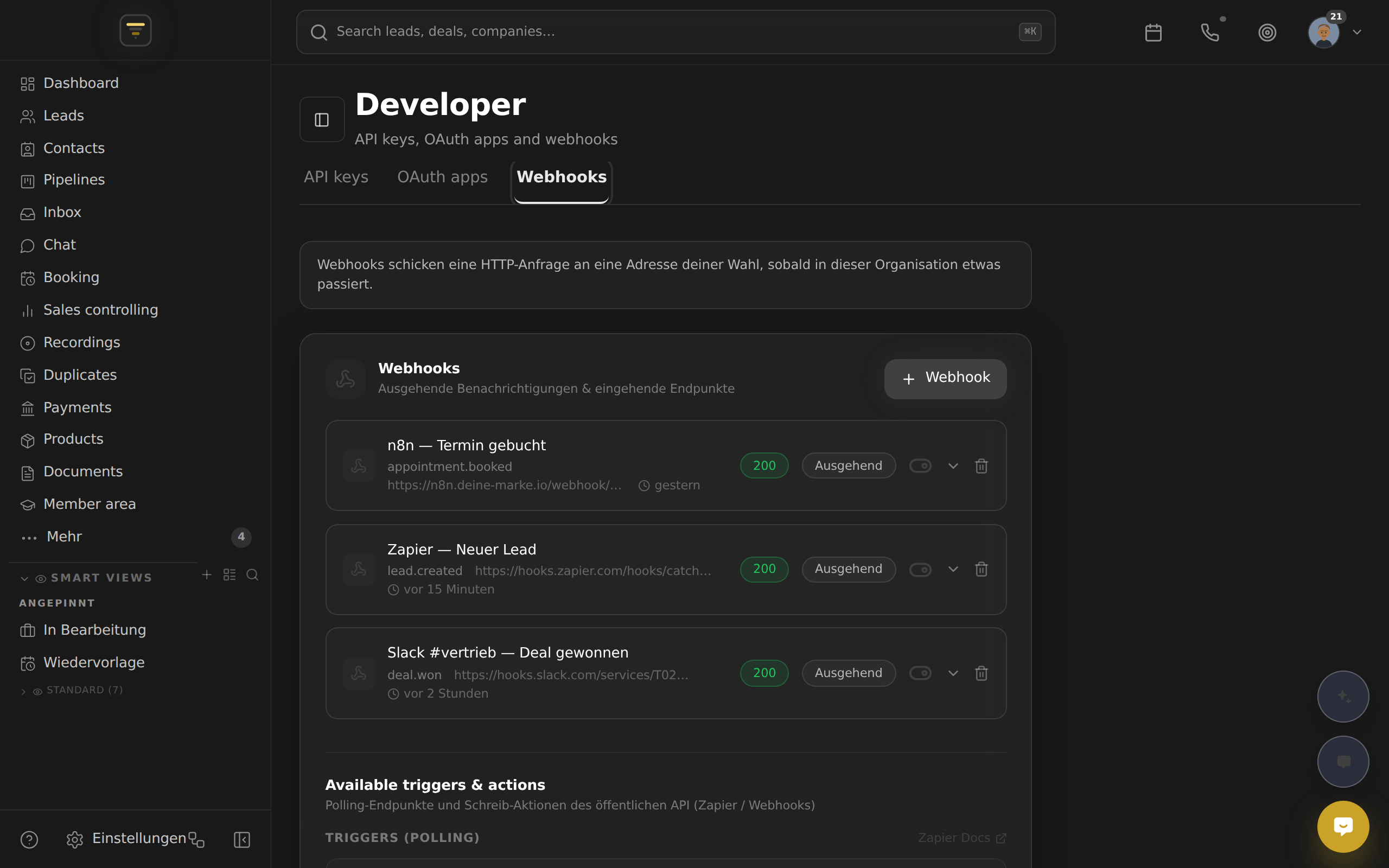This screenshot has height=868, width=1389.
Task: Click webhook icon of Zapier — Neuer Lead
Action: click(x=359, y=570)
